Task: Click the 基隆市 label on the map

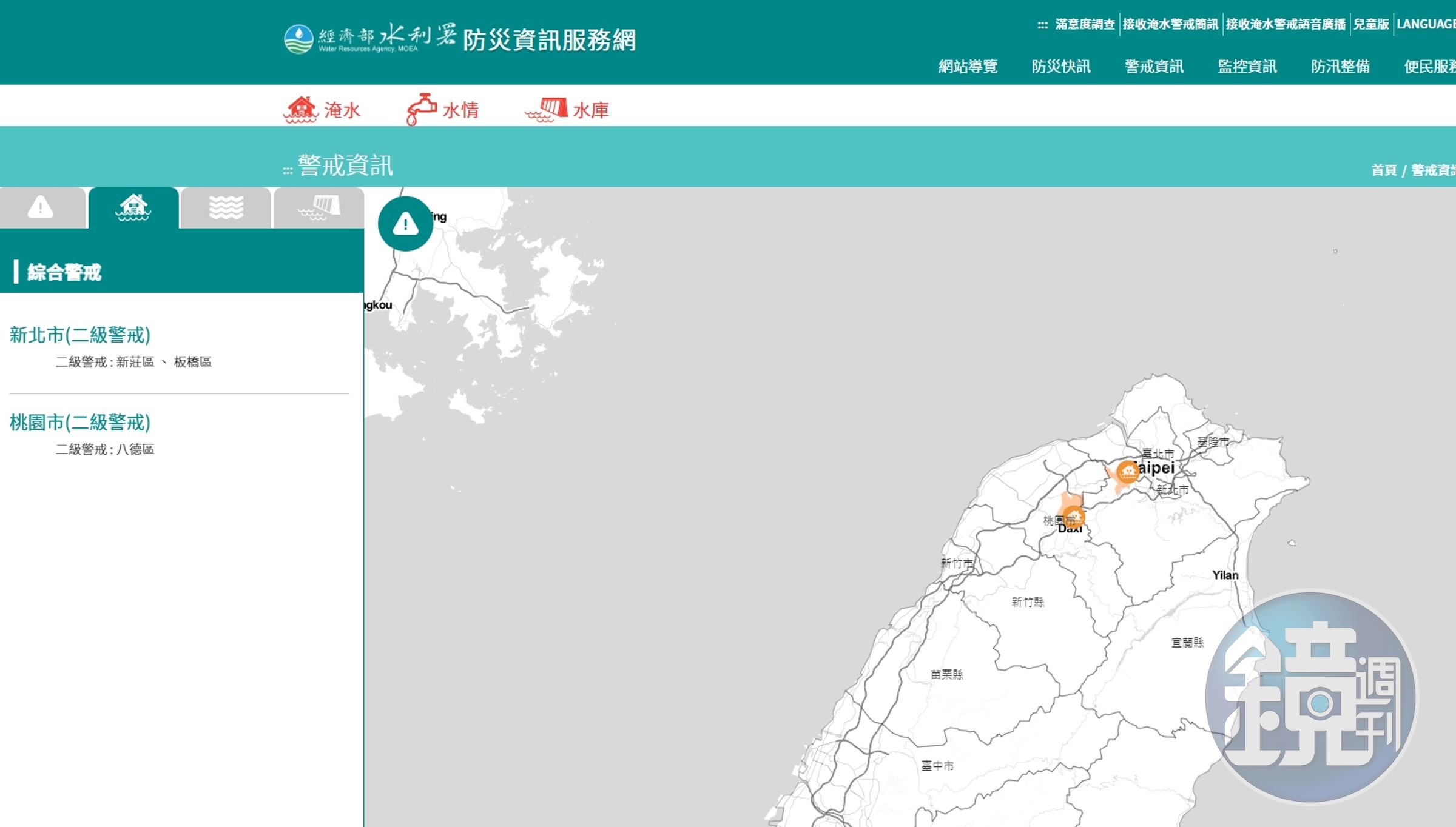Action: point(1213,441)
